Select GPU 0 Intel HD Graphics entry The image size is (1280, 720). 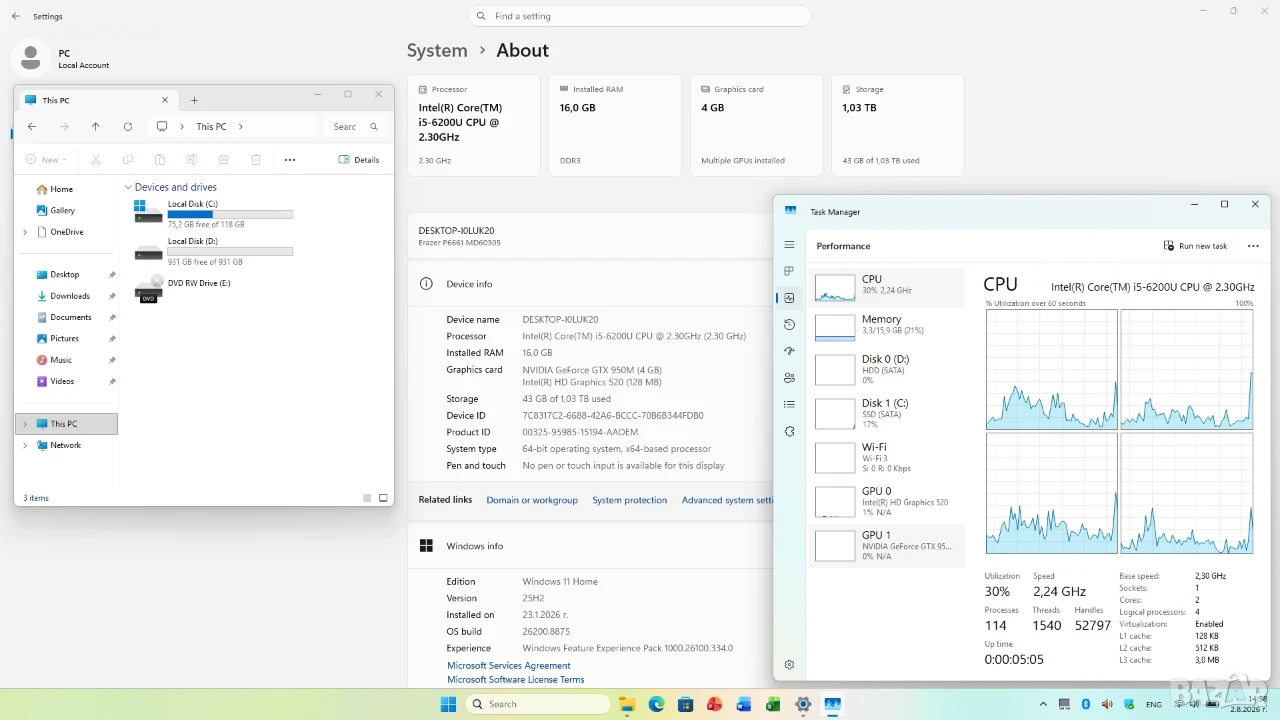coord(886,501)
